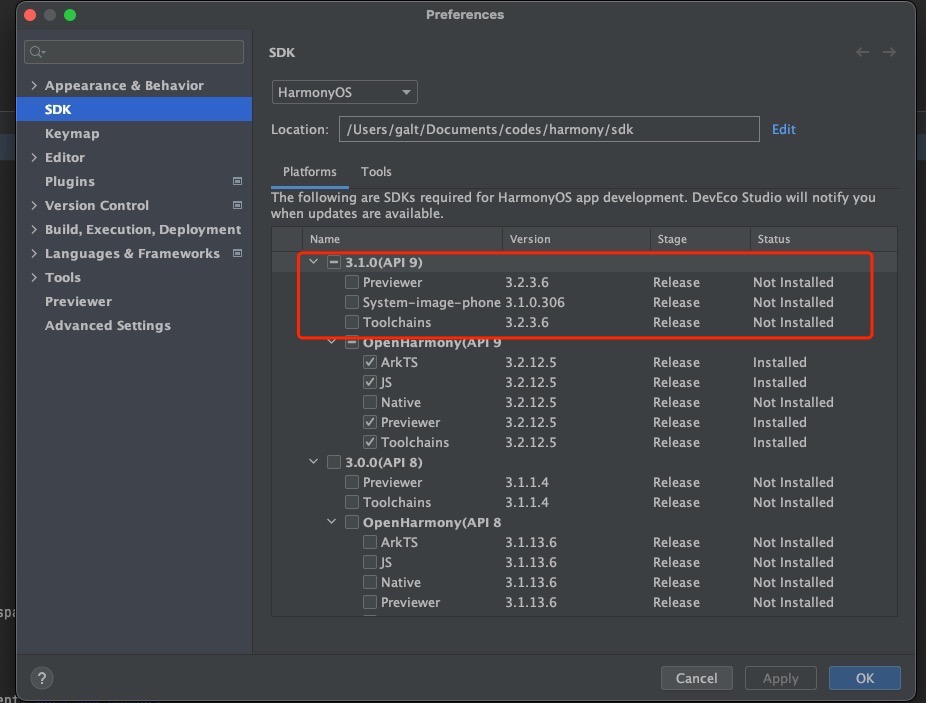This screenshot has width=926, height=703.
Task: Open Advanced Settings
Action: pyautogui.click(x=107, y=326)
